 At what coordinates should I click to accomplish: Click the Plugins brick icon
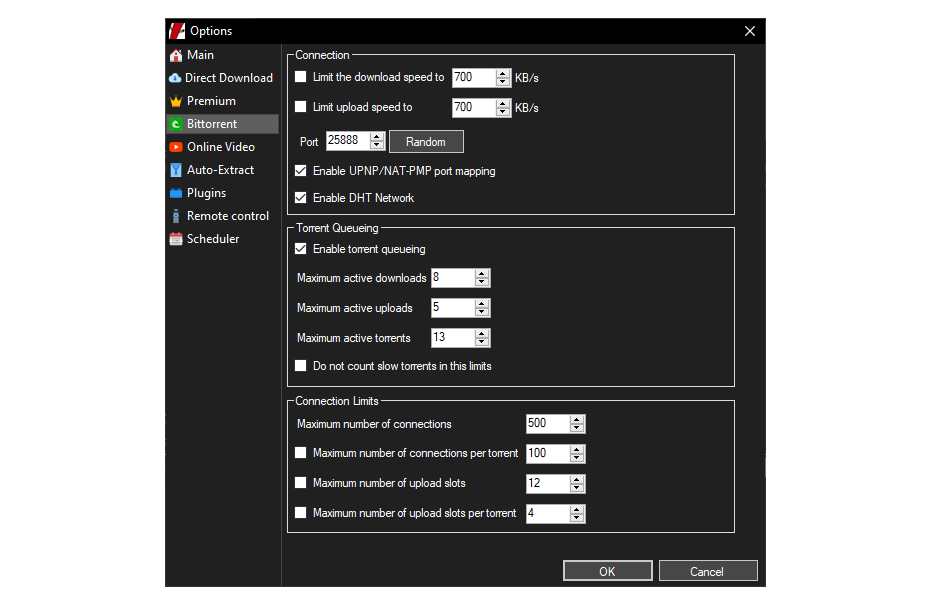[176, 193]
